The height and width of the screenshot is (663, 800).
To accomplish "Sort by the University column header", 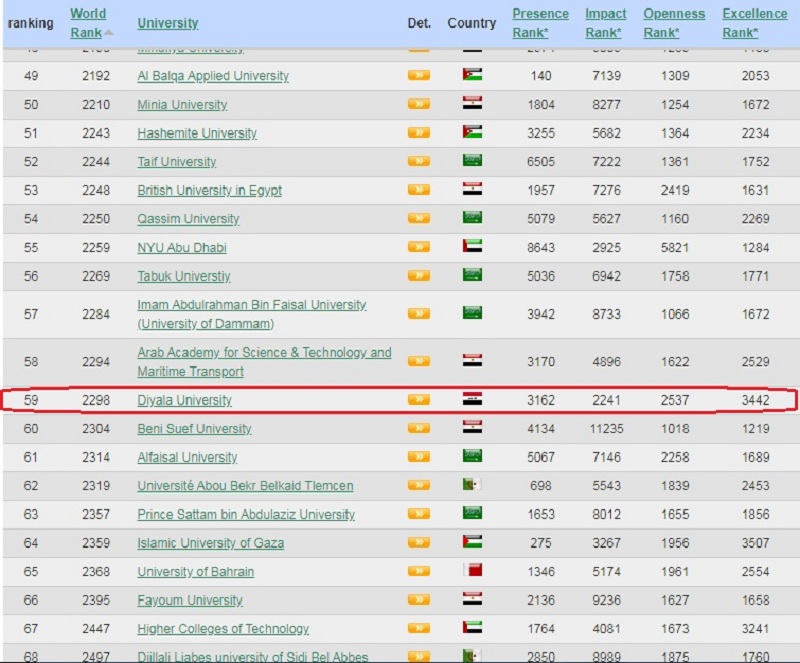I will coord(168,23).
